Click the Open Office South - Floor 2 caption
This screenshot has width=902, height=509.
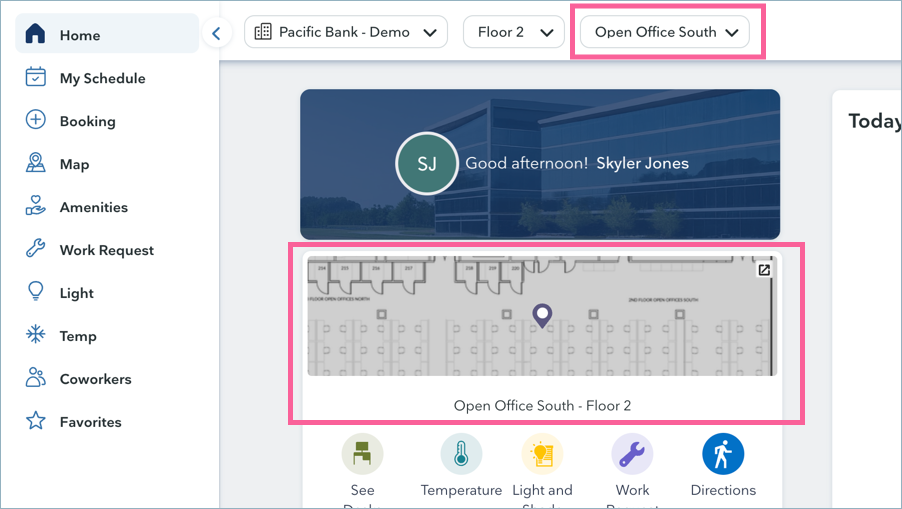pyautogui.click(x=542, y=405)
